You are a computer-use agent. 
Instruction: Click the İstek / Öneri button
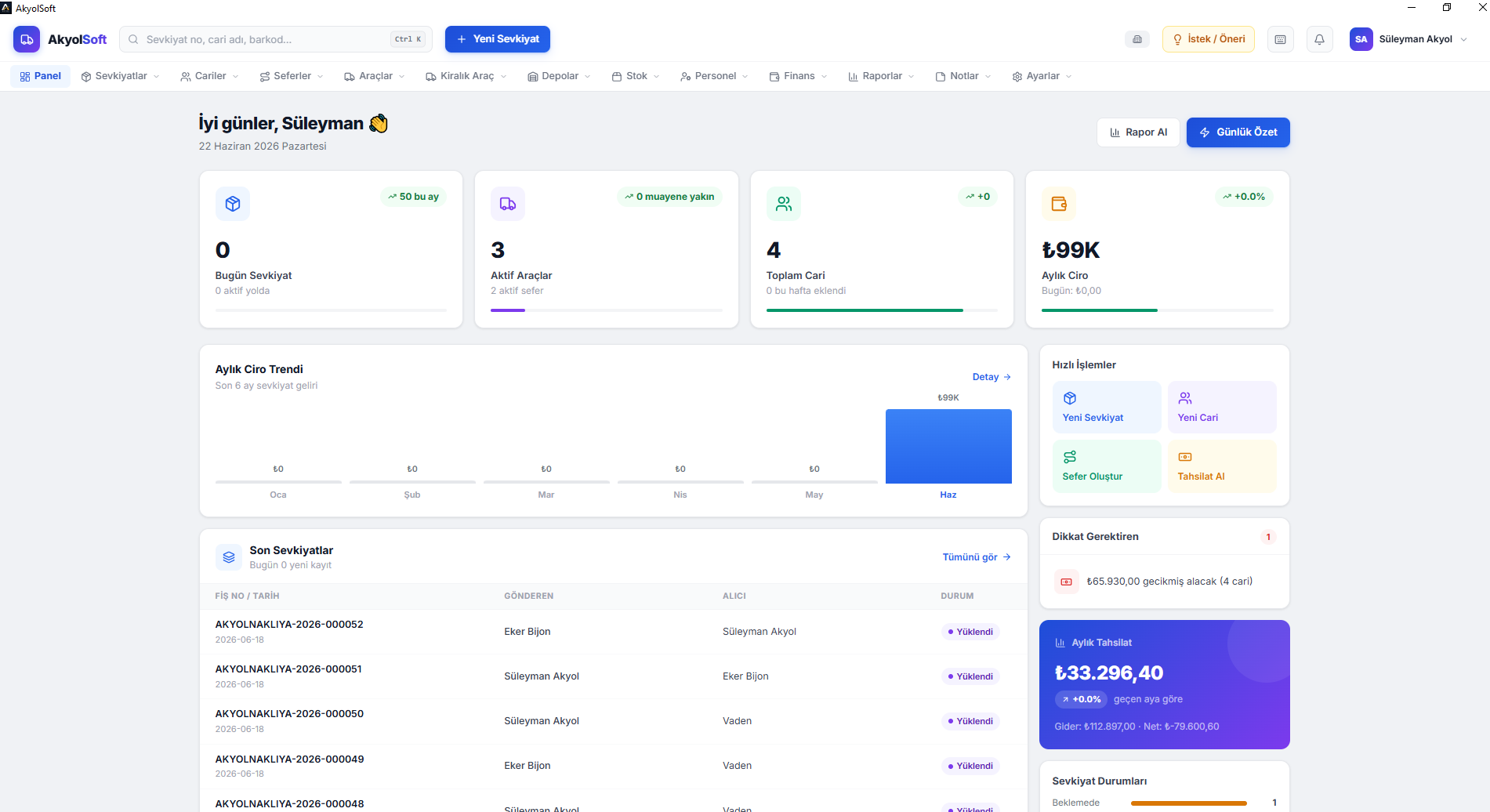pos(1209,39)
